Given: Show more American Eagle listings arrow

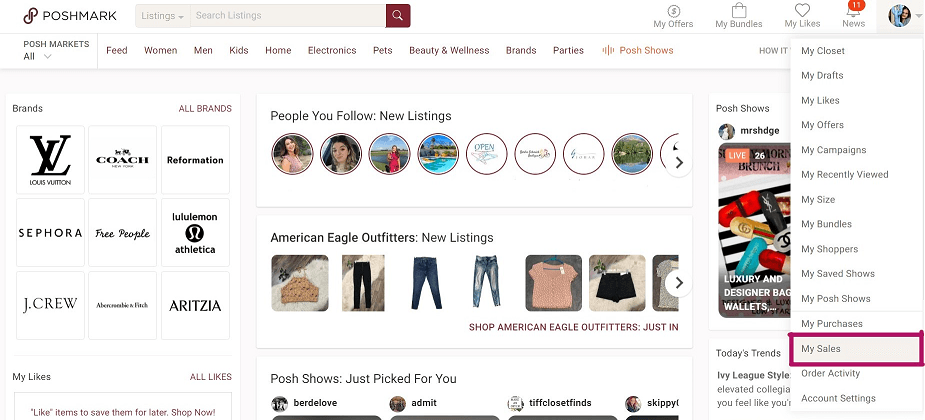Looking at the screenshot, I should pos(679,283).
